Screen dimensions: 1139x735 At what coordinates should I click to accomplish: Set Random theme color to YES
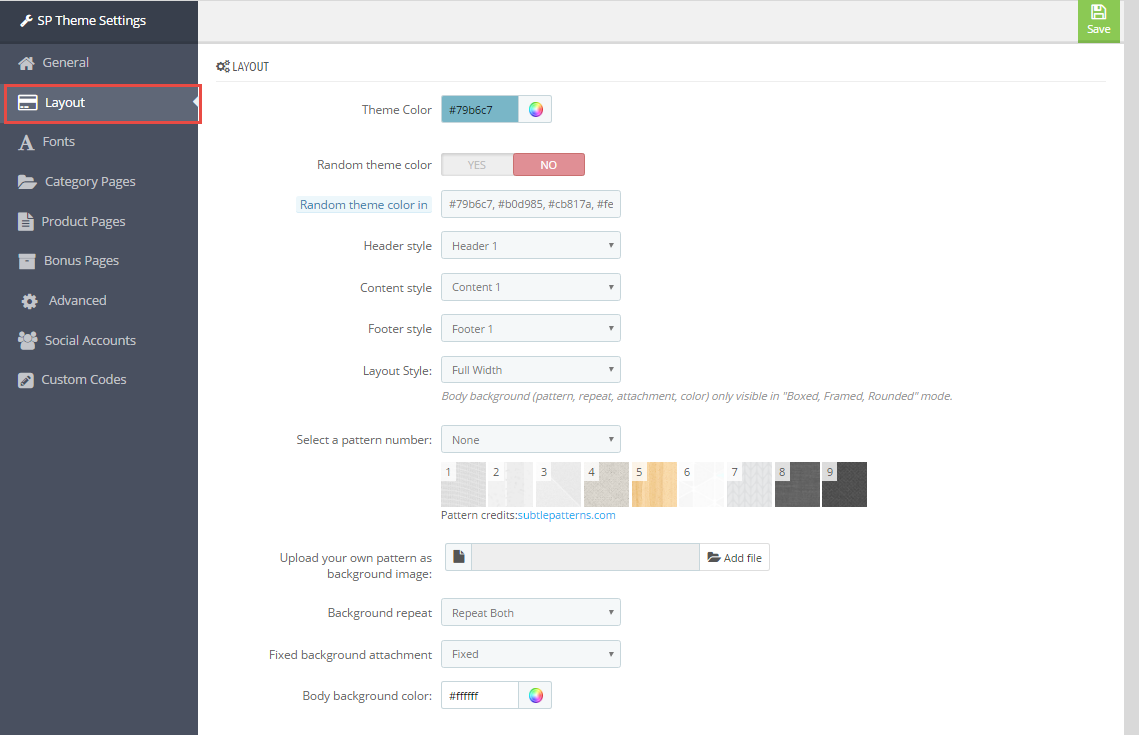pos(477,165)
